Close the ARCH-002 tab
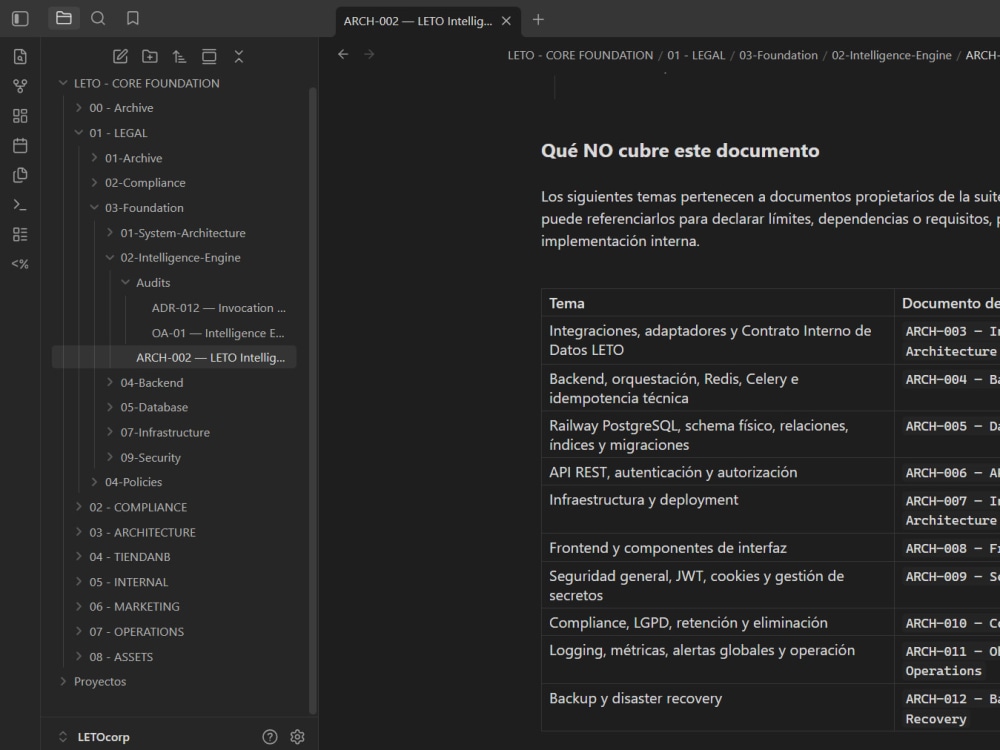Image resolution: width=1000 pixels, height=750 pixels. pyautogui.click(x=506, y=21)
